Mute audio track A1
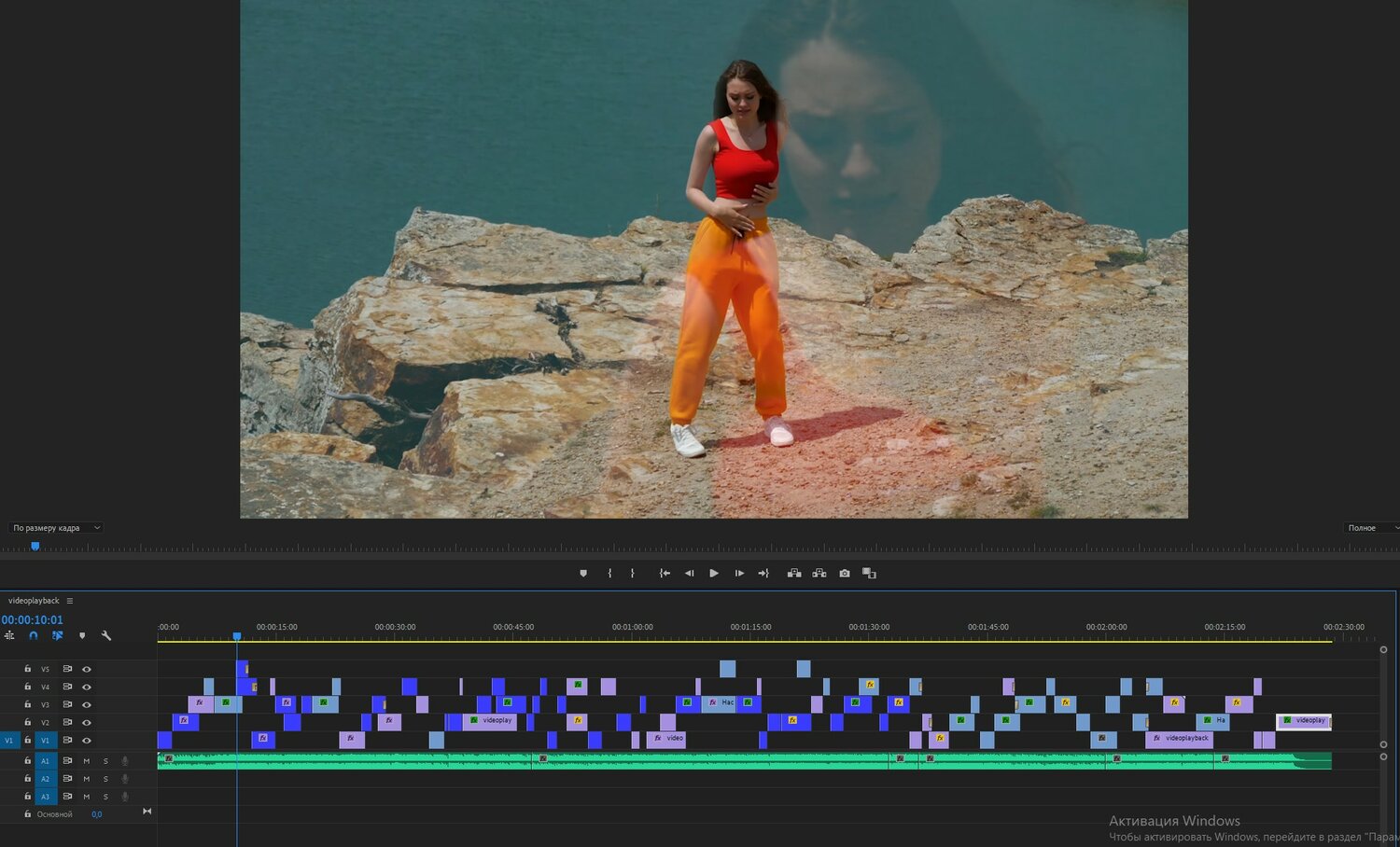The image size is (1400, 847). tap(87, 761)
